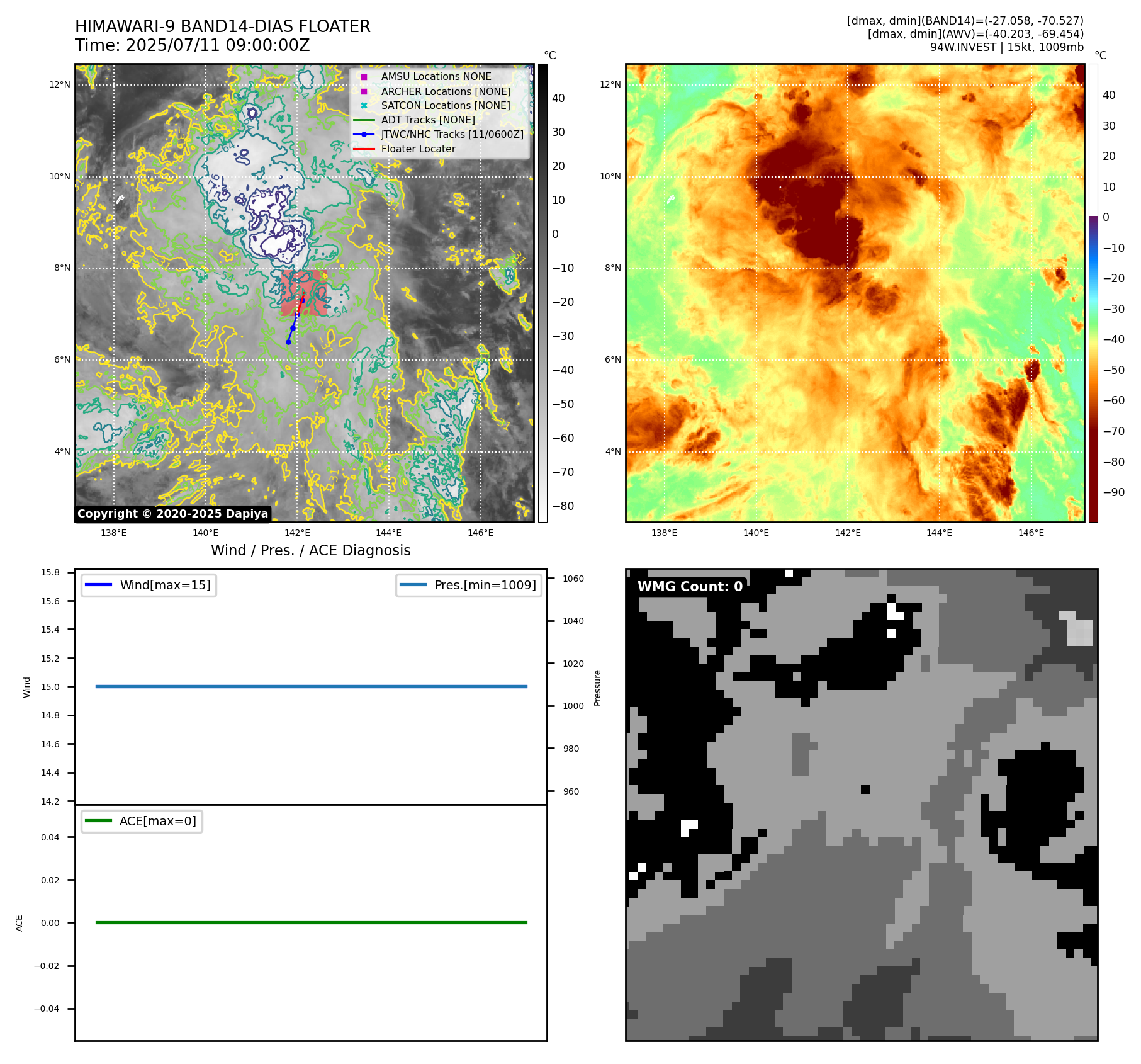
Task: Click the BAND14 dmax, dmin readout
Action: point(965,21)
